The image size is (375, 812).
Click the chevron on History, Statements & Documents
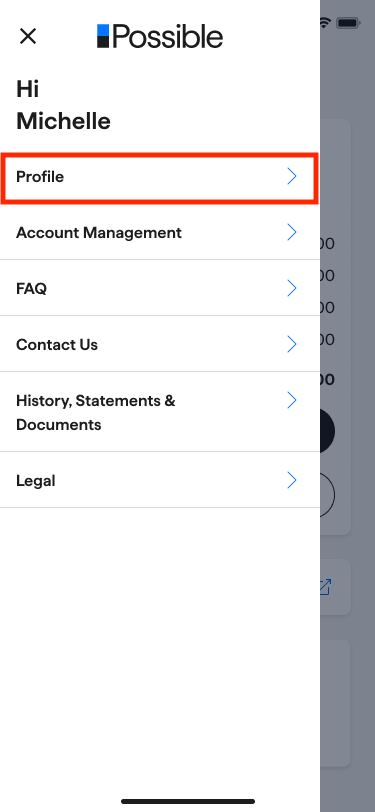tap(292, 400)
